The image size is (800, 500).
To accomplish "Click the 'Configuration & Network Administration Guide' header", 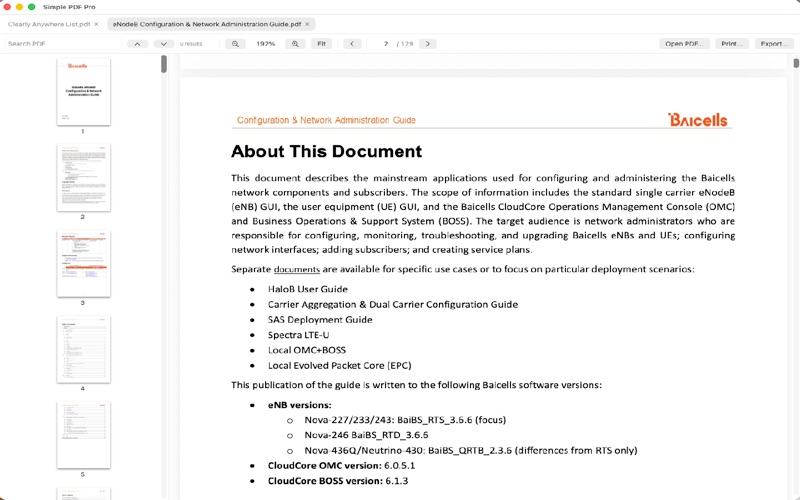I will pos(326,120).
